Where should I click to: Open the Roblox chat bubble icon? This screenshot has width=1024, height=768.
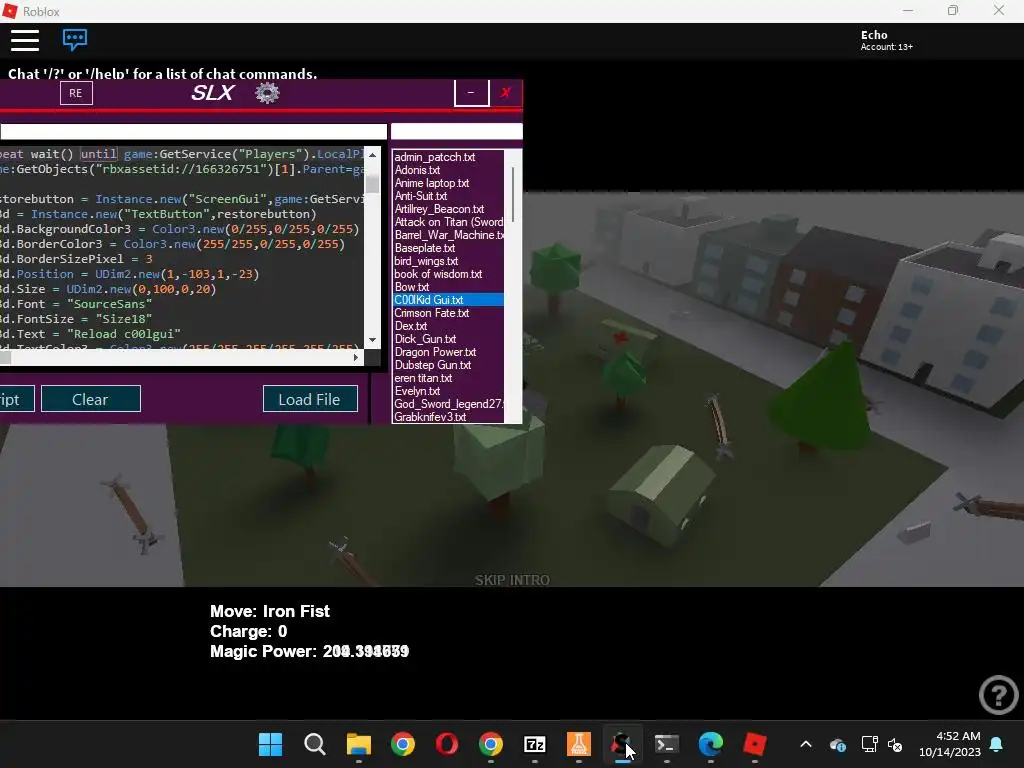click(74, 40)
